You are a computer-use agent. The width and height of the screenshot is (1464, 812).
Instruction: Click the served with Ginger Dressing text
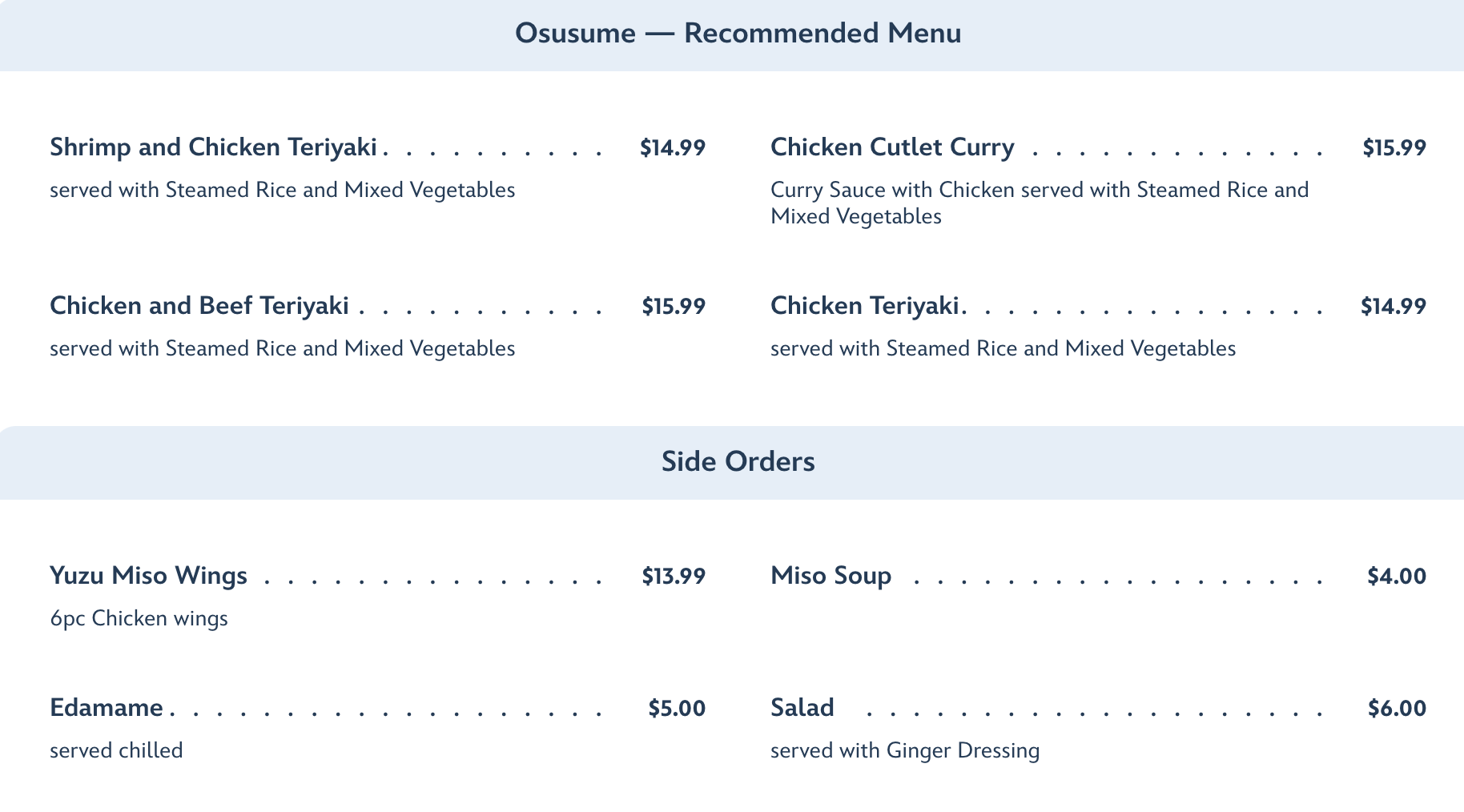(904, 750)
